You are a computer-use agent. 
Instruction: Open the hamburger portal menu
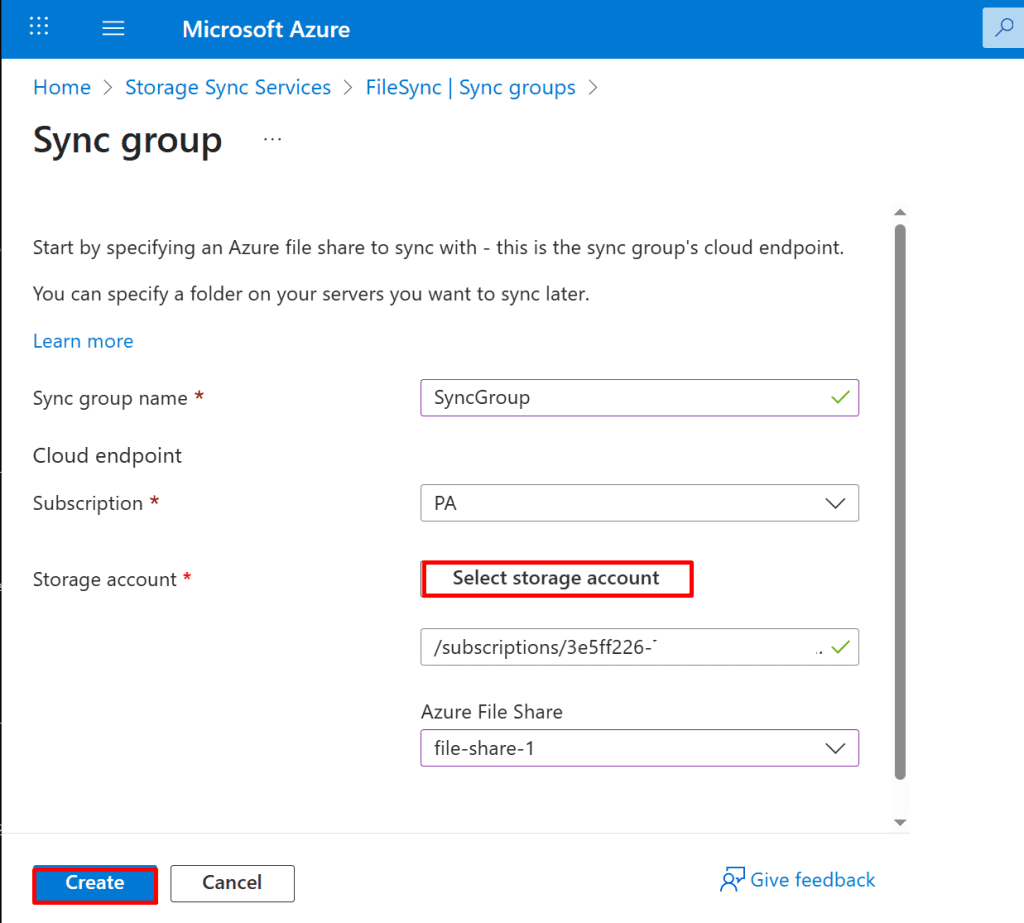[114, 29]
